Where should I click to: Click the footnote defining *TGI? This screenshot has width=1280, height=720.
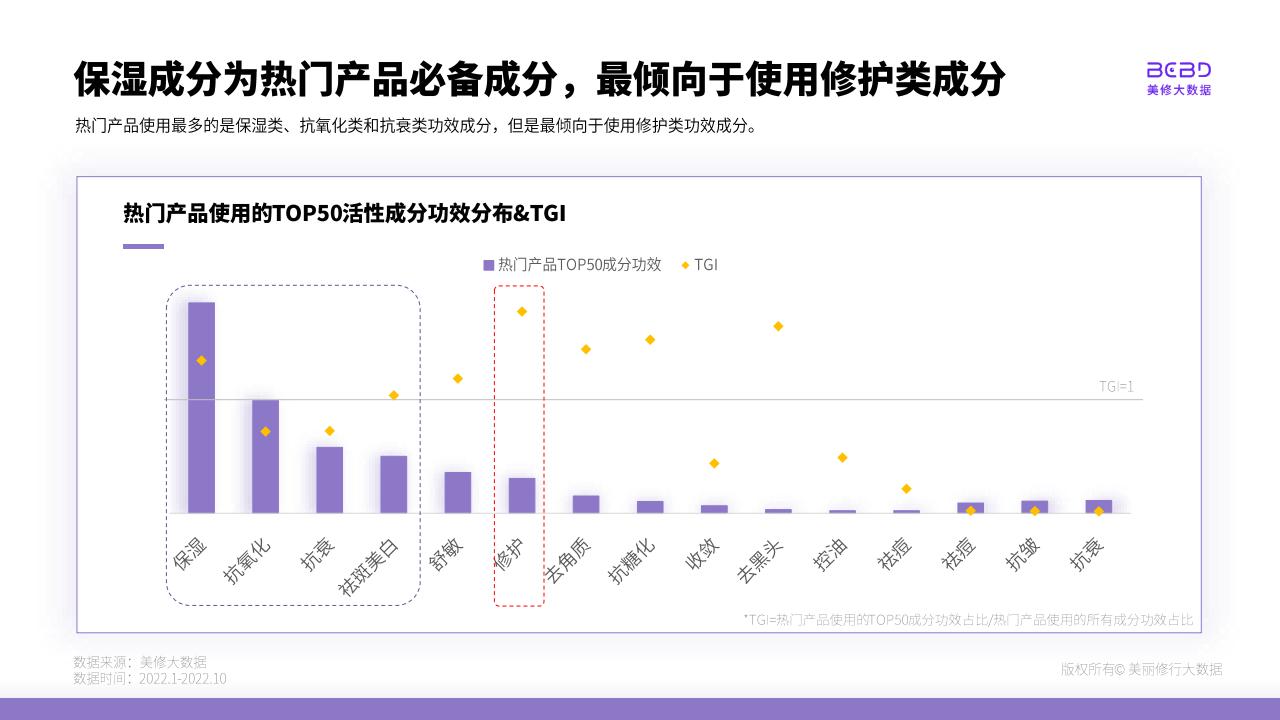(968, 620)
